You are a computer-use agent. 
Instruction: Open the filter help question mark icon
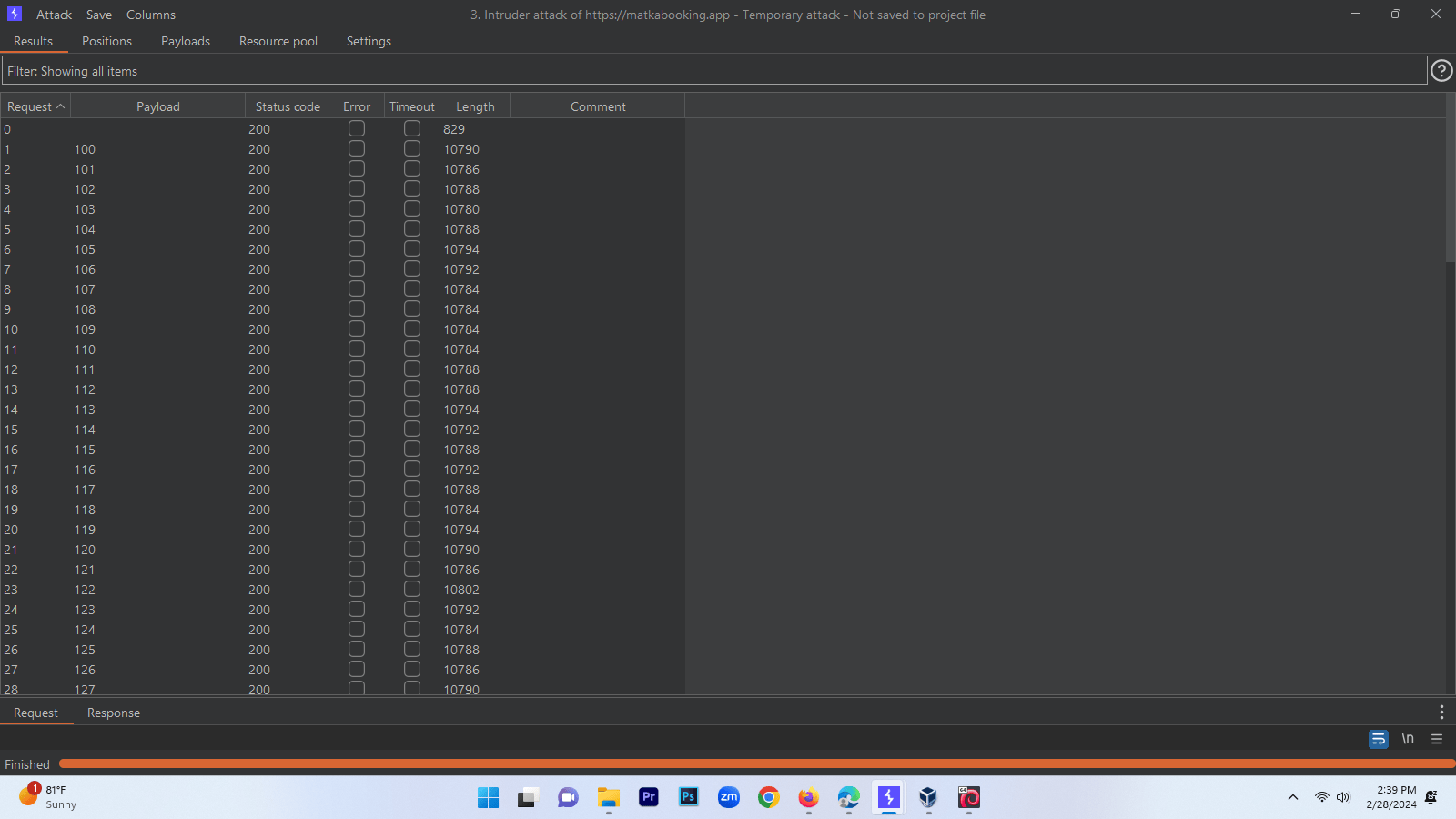[x=1441, y=71]
